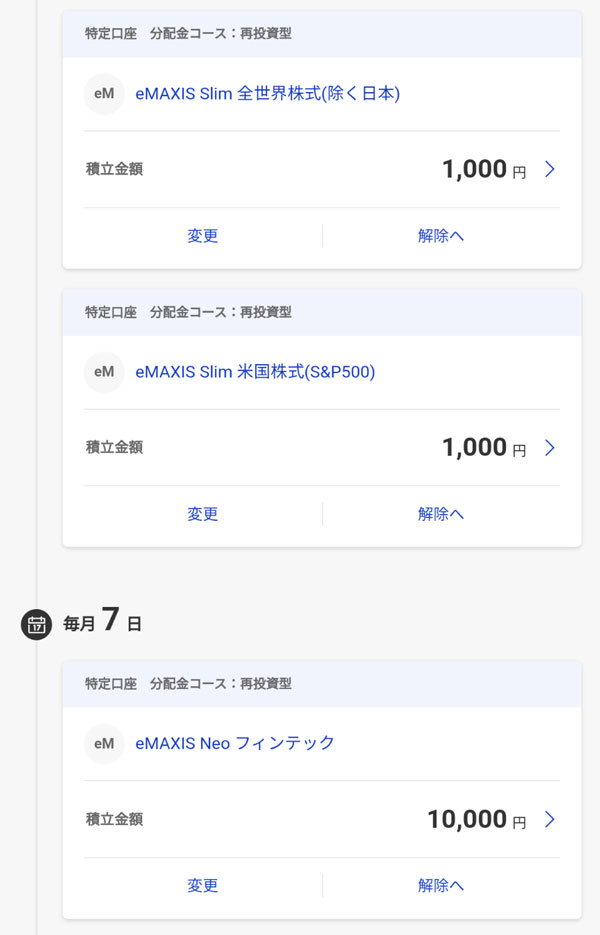The image size is (600, 935).
Task: Expand the 10,000円 chevron for Neo フィンテック
Action: point(549,820)
